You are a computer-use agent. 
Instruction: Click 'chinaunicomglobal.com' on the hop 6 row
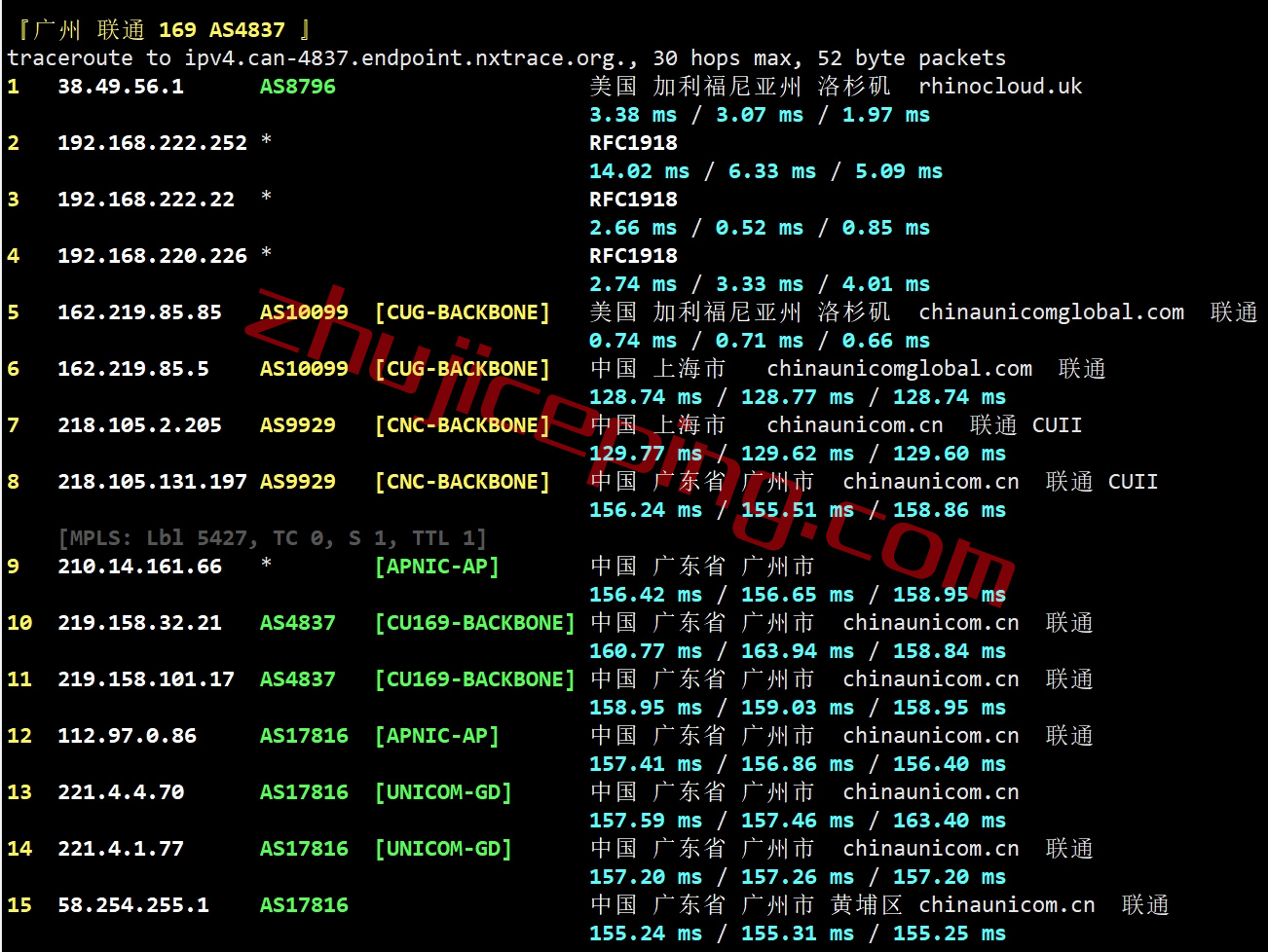899,369
